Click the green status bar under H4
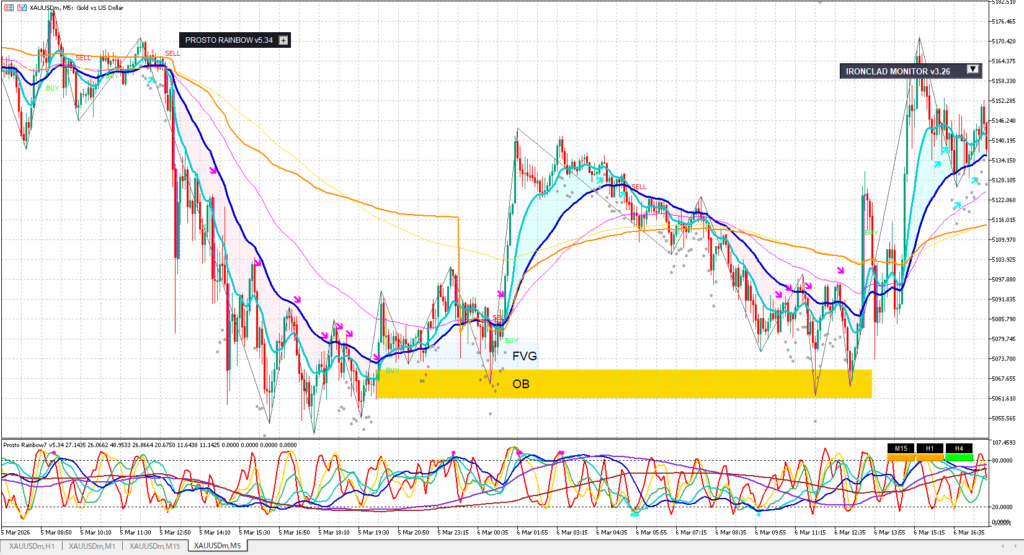This screenshot has width=1024, height=555. (959, 457)
